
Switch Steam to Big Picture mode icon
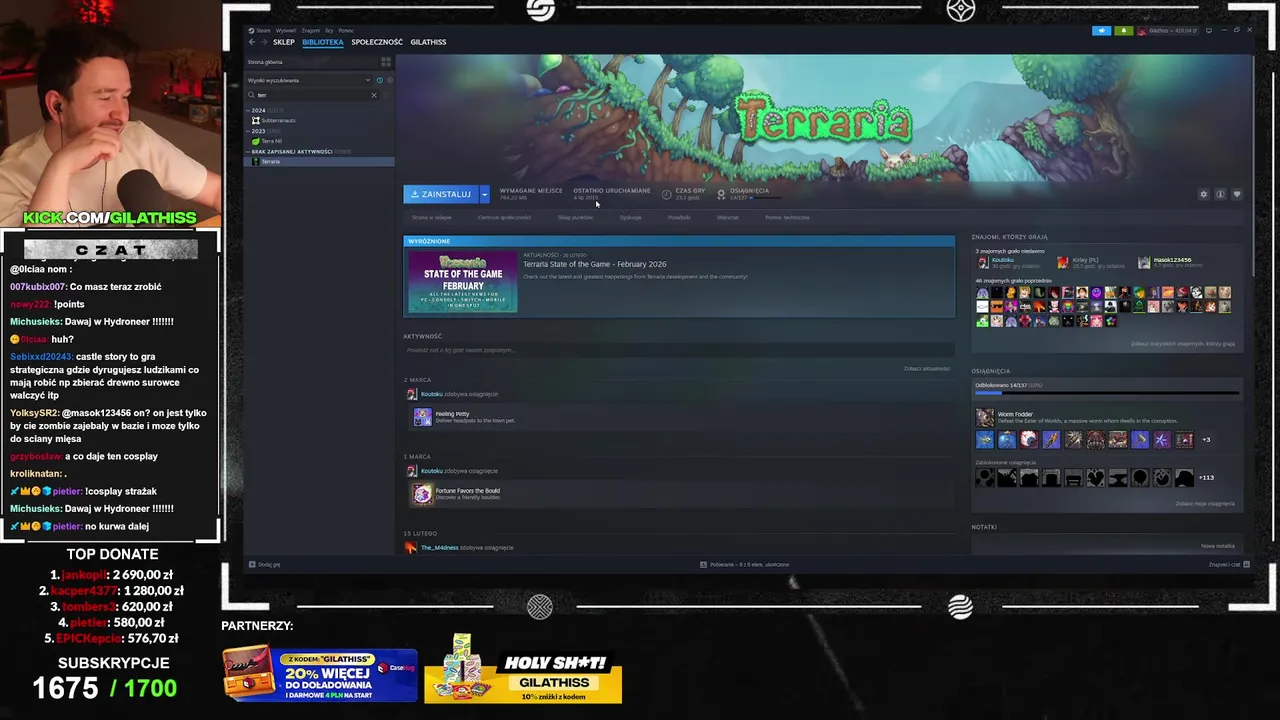1209,30
